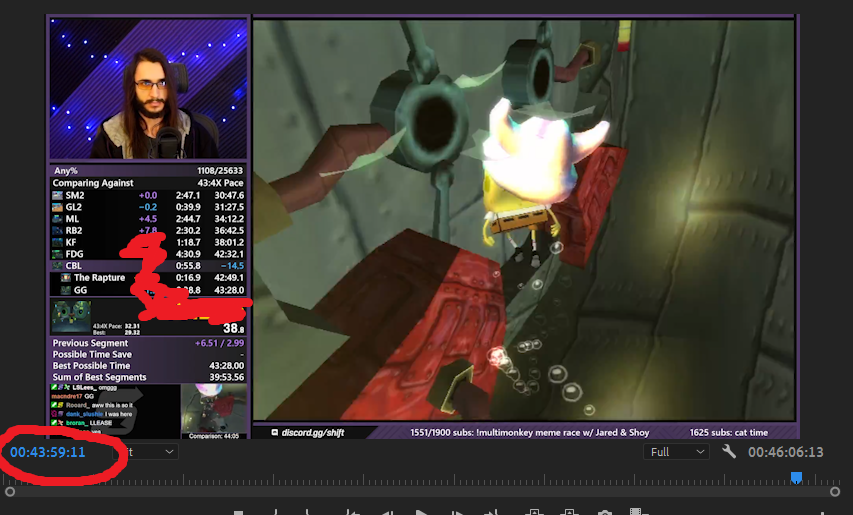This screenshot has height=515, width=853.
Task: Click the Any% category title
Action: [x=65, y=171]
